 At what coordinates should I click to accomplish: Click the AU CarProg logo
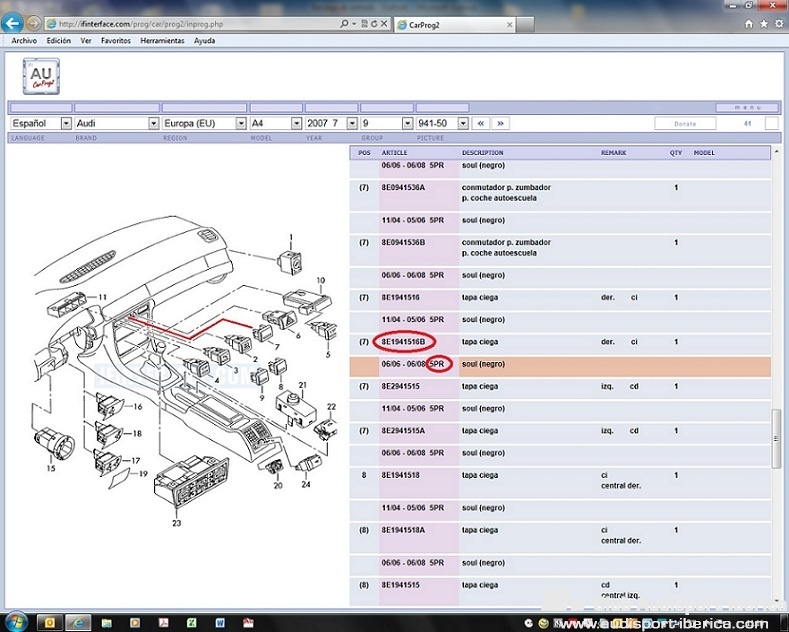point(41,76)
